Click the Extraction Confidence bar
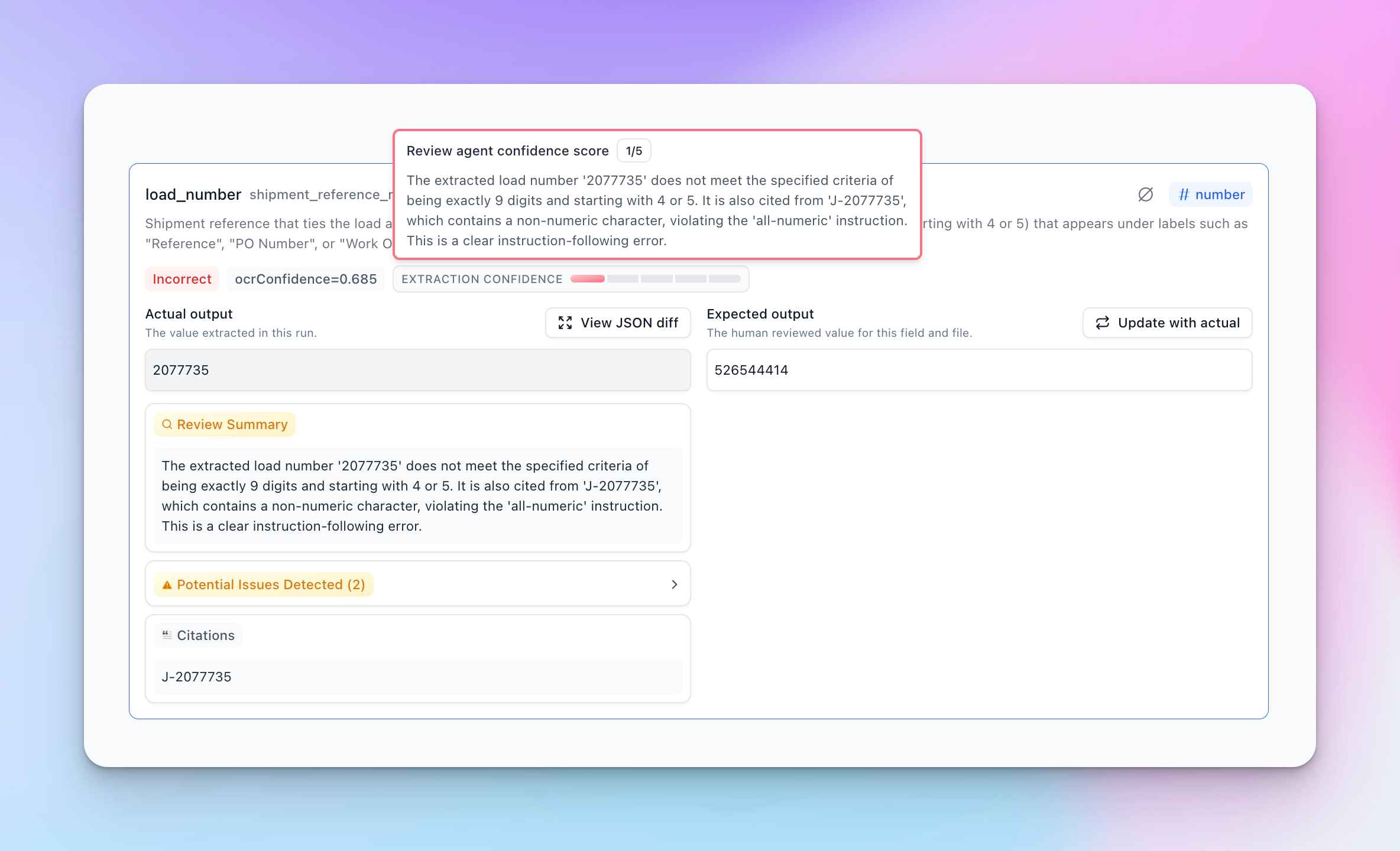Image resolution: width=1400 pixels, height=851 pixels. tap(655, 279)
